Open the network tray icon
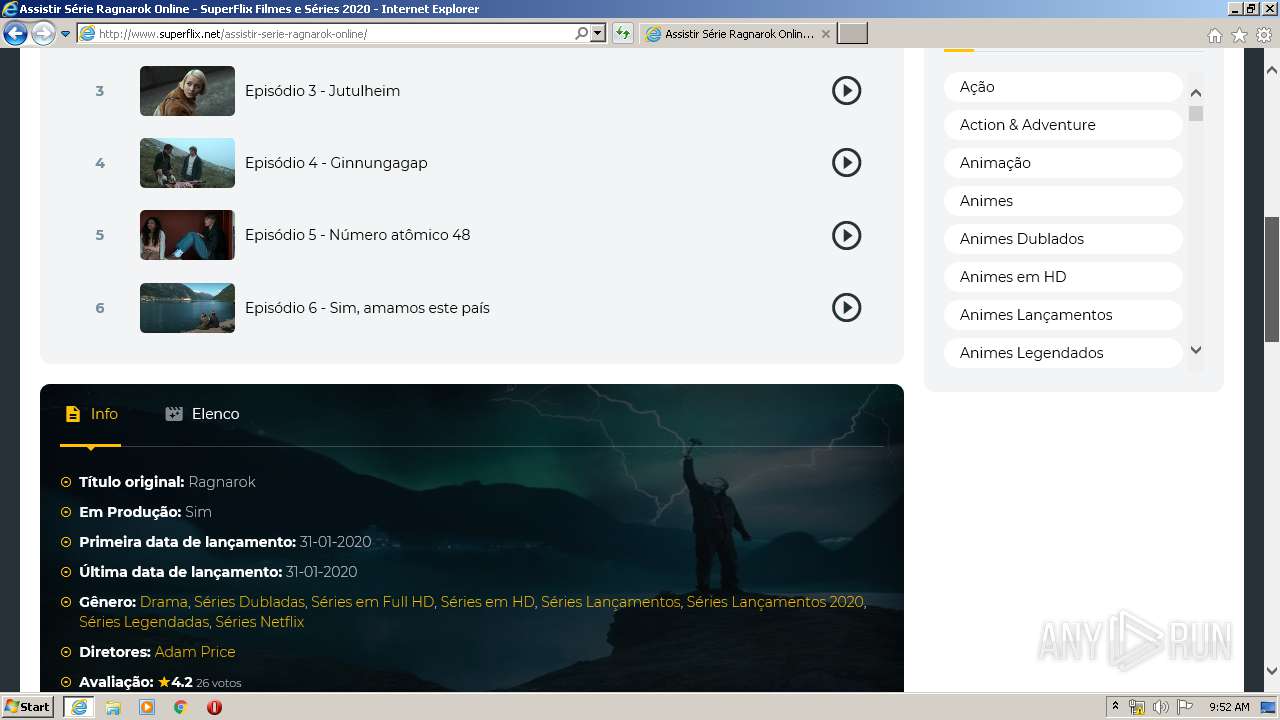This screenshot has height=720, width=1280. 1137,707
